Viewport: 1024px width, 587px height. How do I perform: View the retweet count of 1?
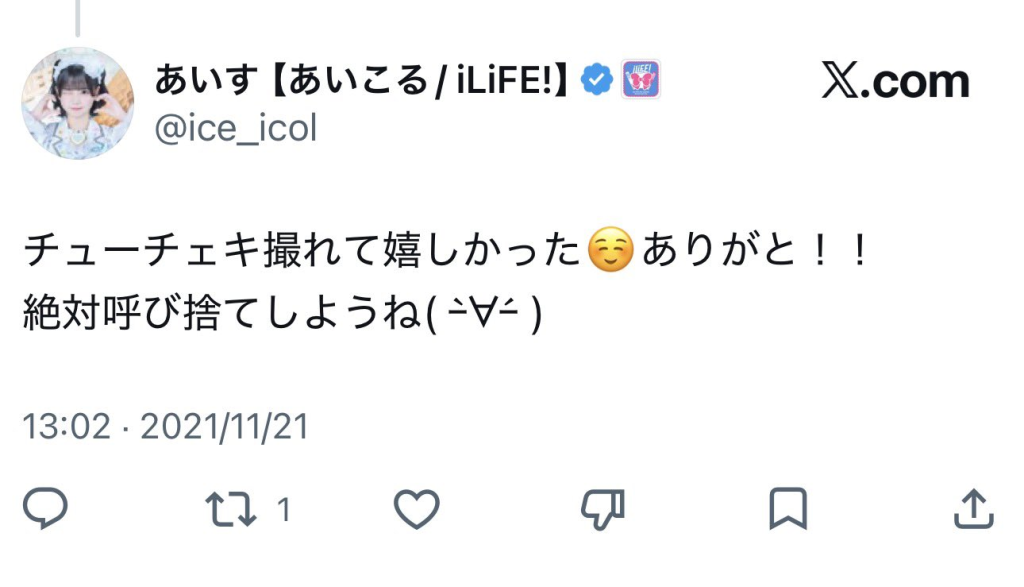pyautogui.click(x=284, y=511)
